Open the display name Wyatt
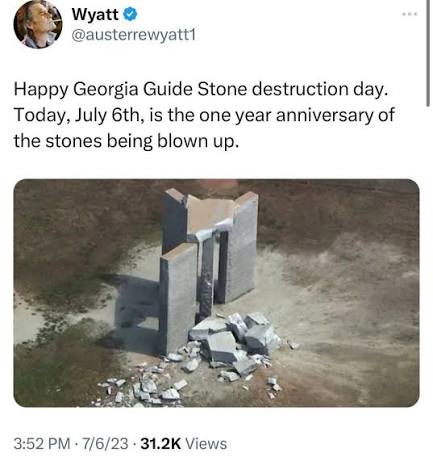433x461 pixels. coord(95,14)
